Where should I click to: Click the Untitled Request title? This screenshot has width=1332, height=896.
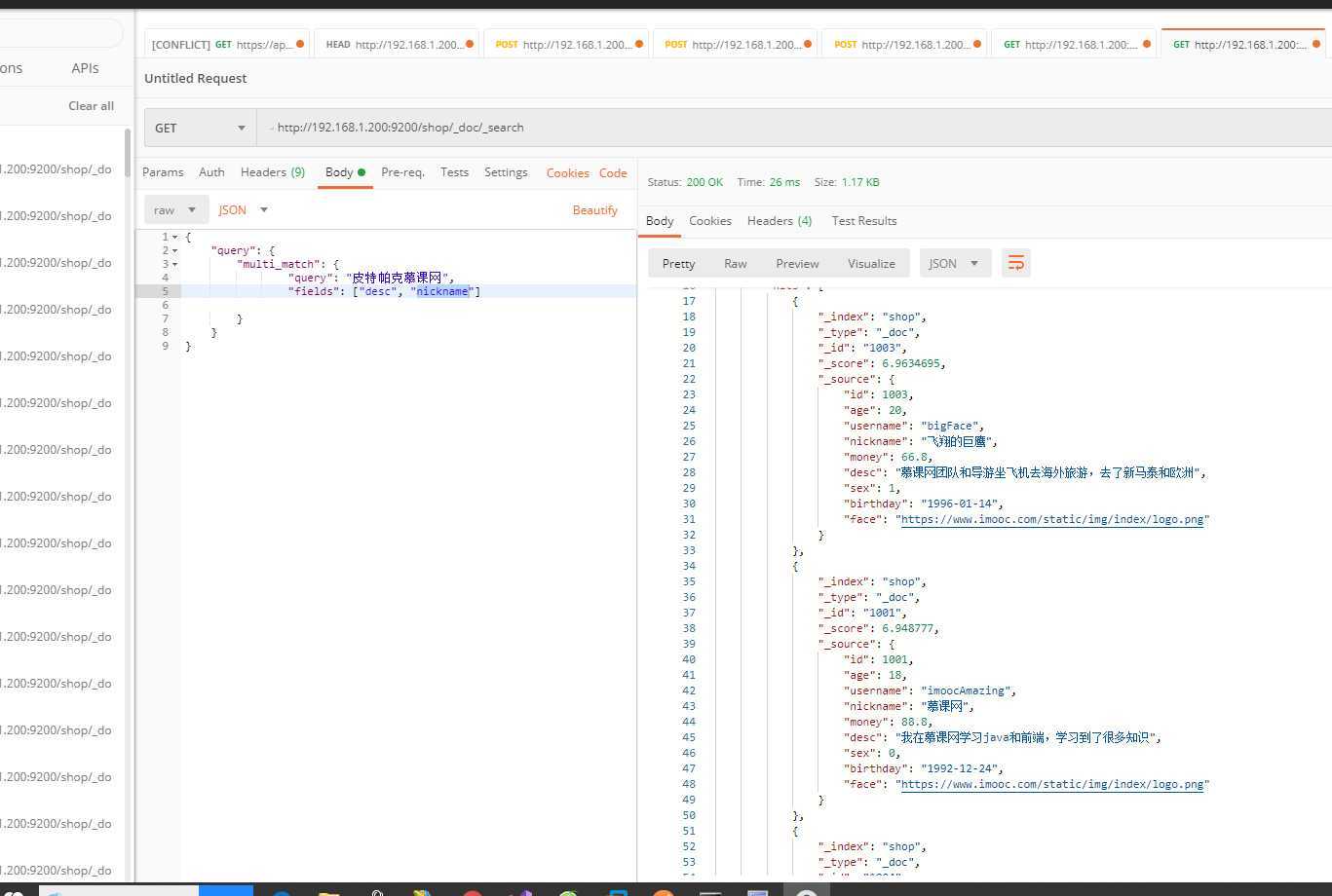pyautogui.click(x=196, y=78)
